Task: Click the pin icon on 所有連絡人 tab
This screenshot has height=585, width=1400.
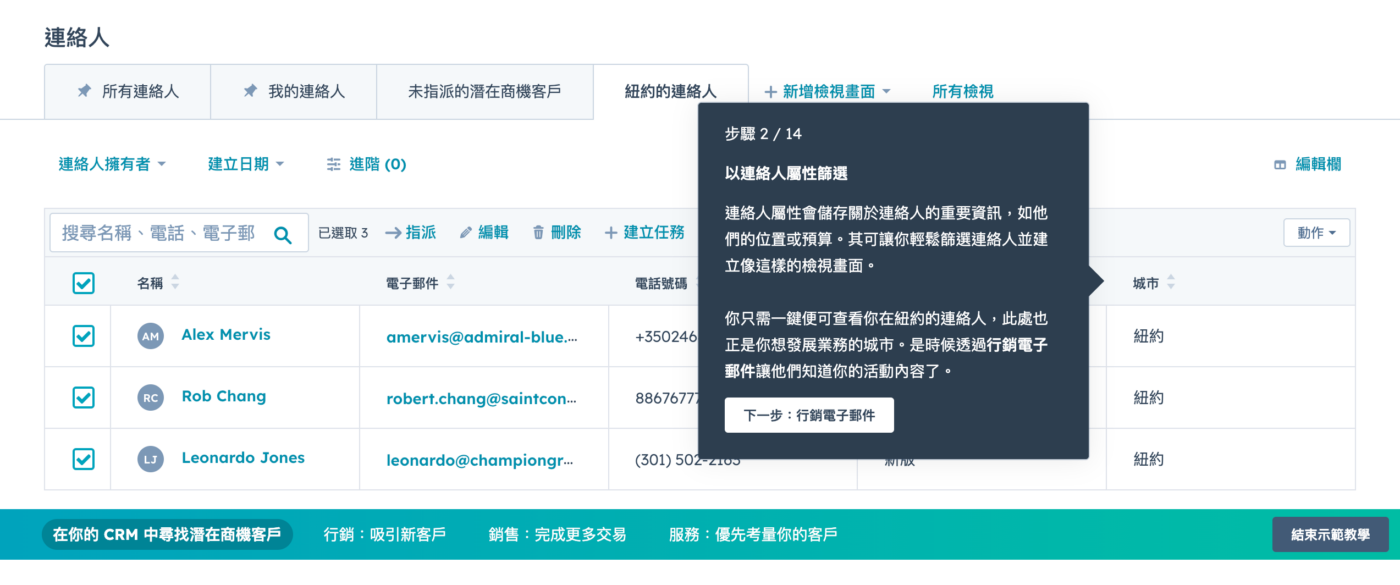Action: tap(84, 91)
